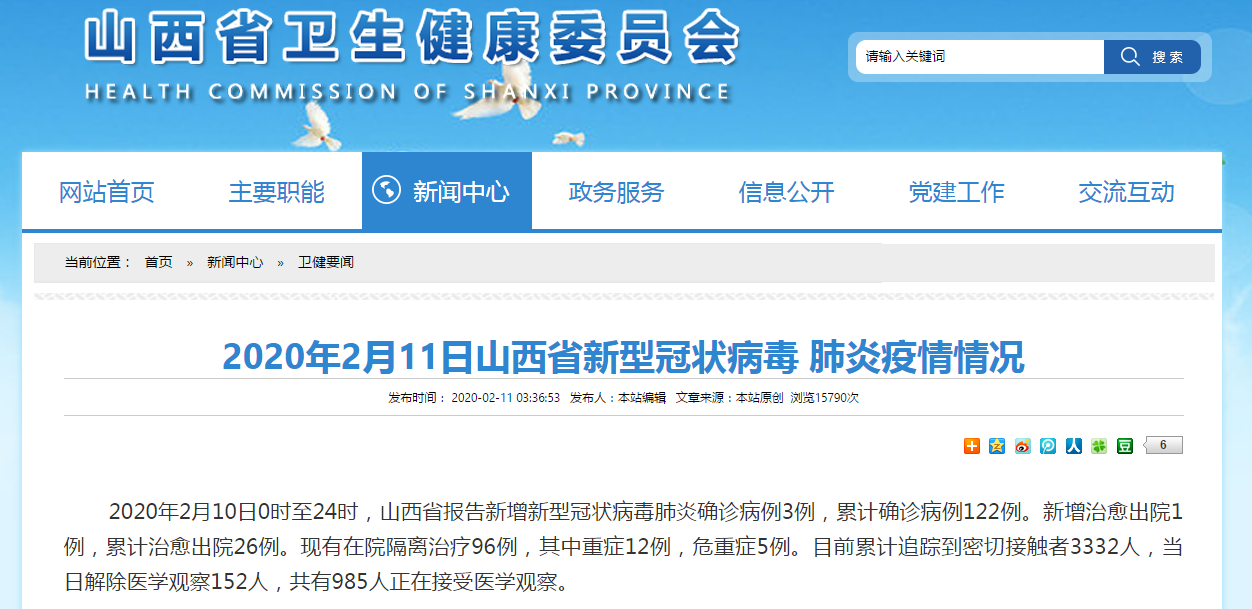Open 新闻中心 navigation tab
The height and width of the screenshot is (609, 1252).
coord(447,192)
